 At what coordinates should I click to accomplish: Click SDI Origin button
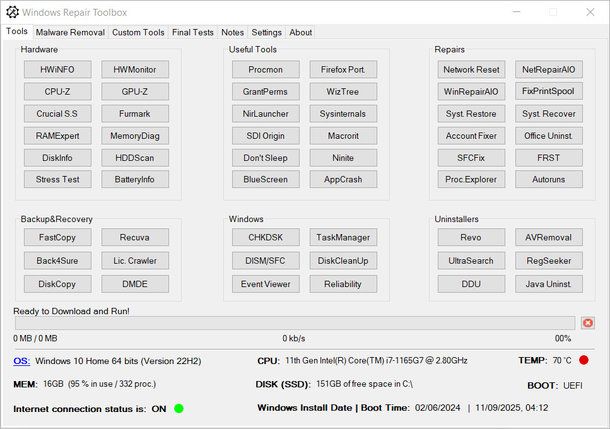click(266, 136)
